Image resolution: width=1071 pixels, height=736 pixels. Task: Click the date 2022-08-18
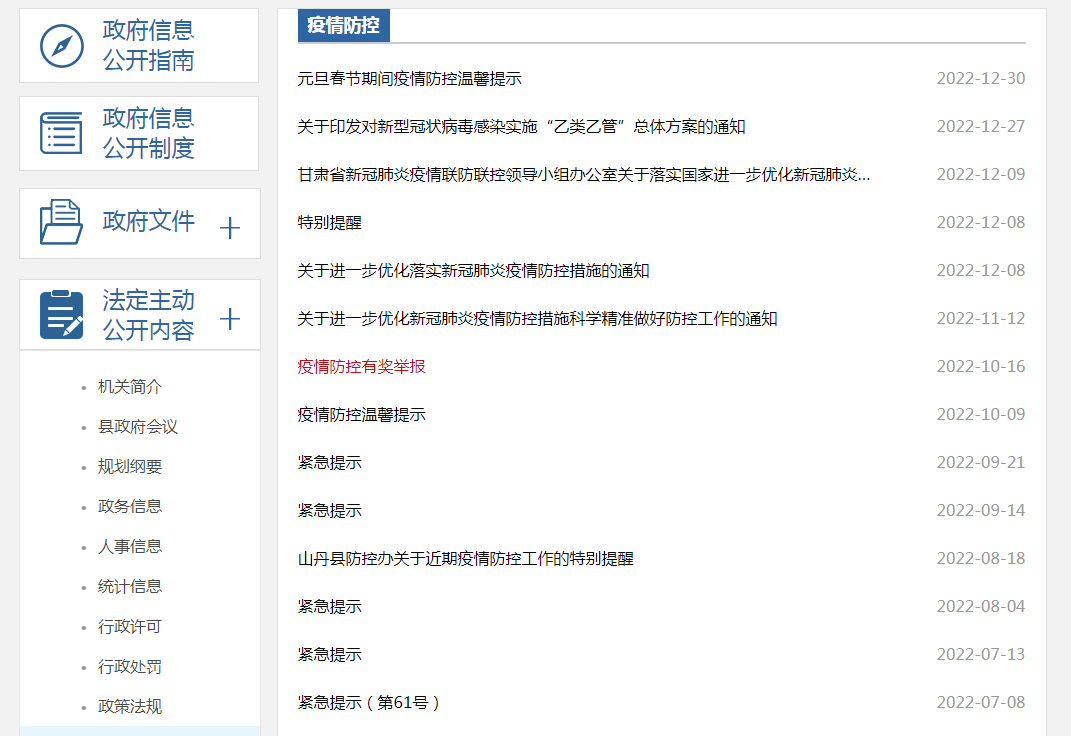click(x=980, y=558)
